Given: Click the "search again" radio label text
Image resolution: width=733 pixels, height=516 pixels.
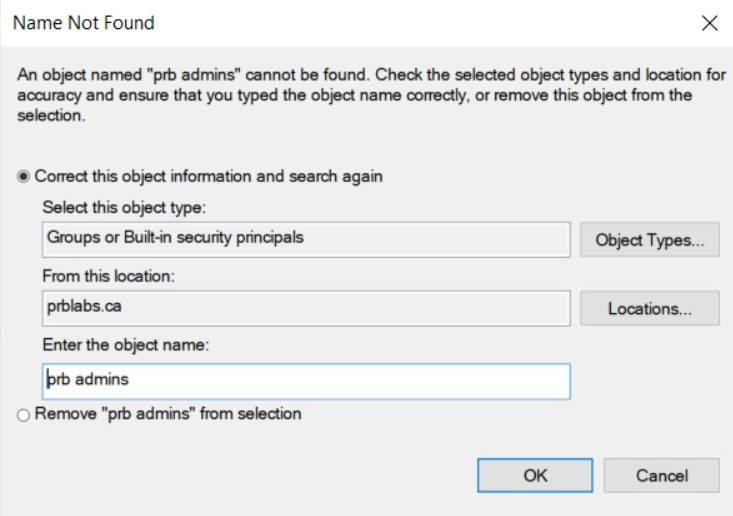Looking at the screenshot, I should pyautogui.click(x=340, y=176).
